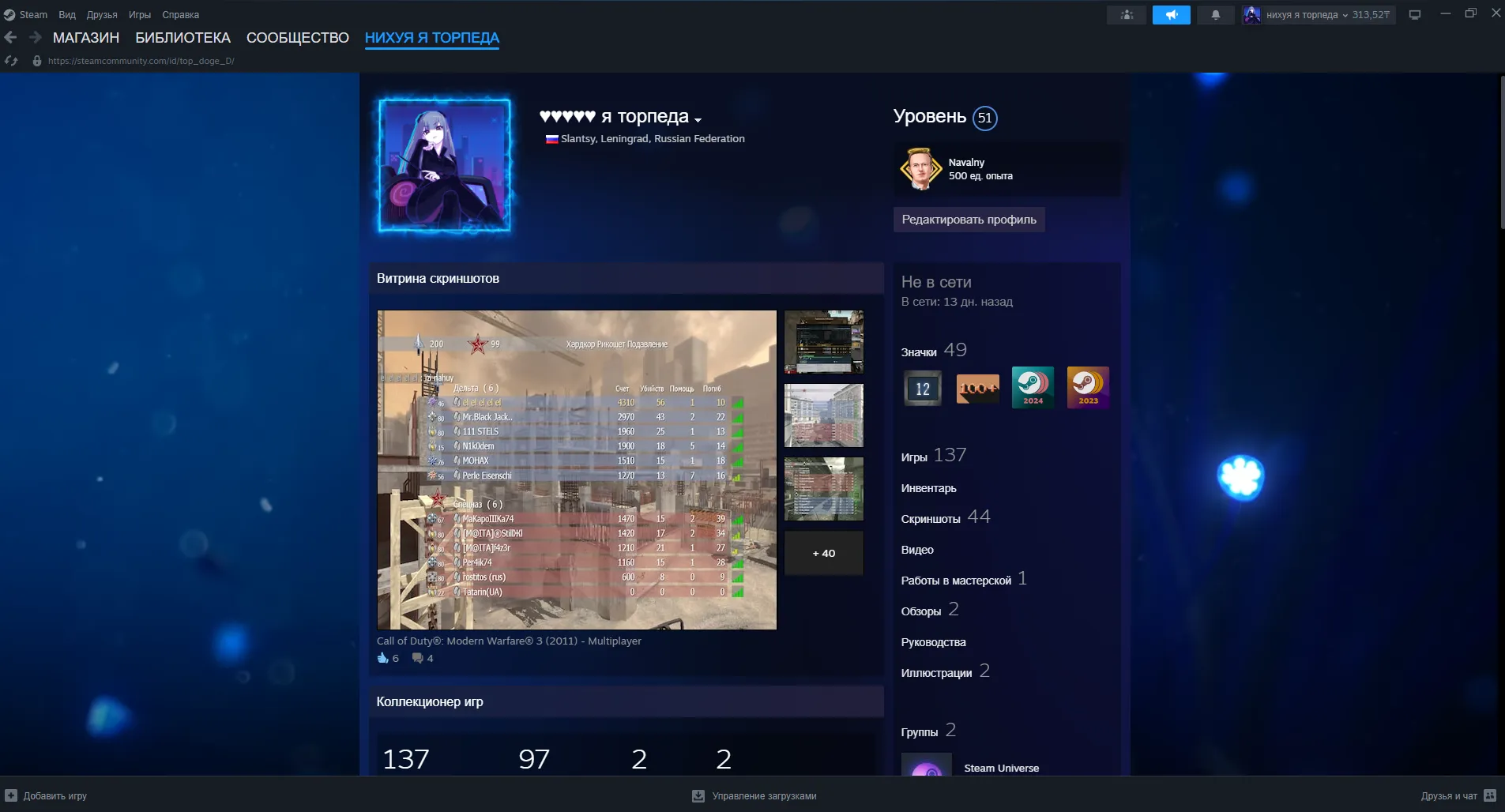The height and width of the screenshot is (812, 1505).
Task: Open the Steam 2023 badge
Action: point(1088,388)
